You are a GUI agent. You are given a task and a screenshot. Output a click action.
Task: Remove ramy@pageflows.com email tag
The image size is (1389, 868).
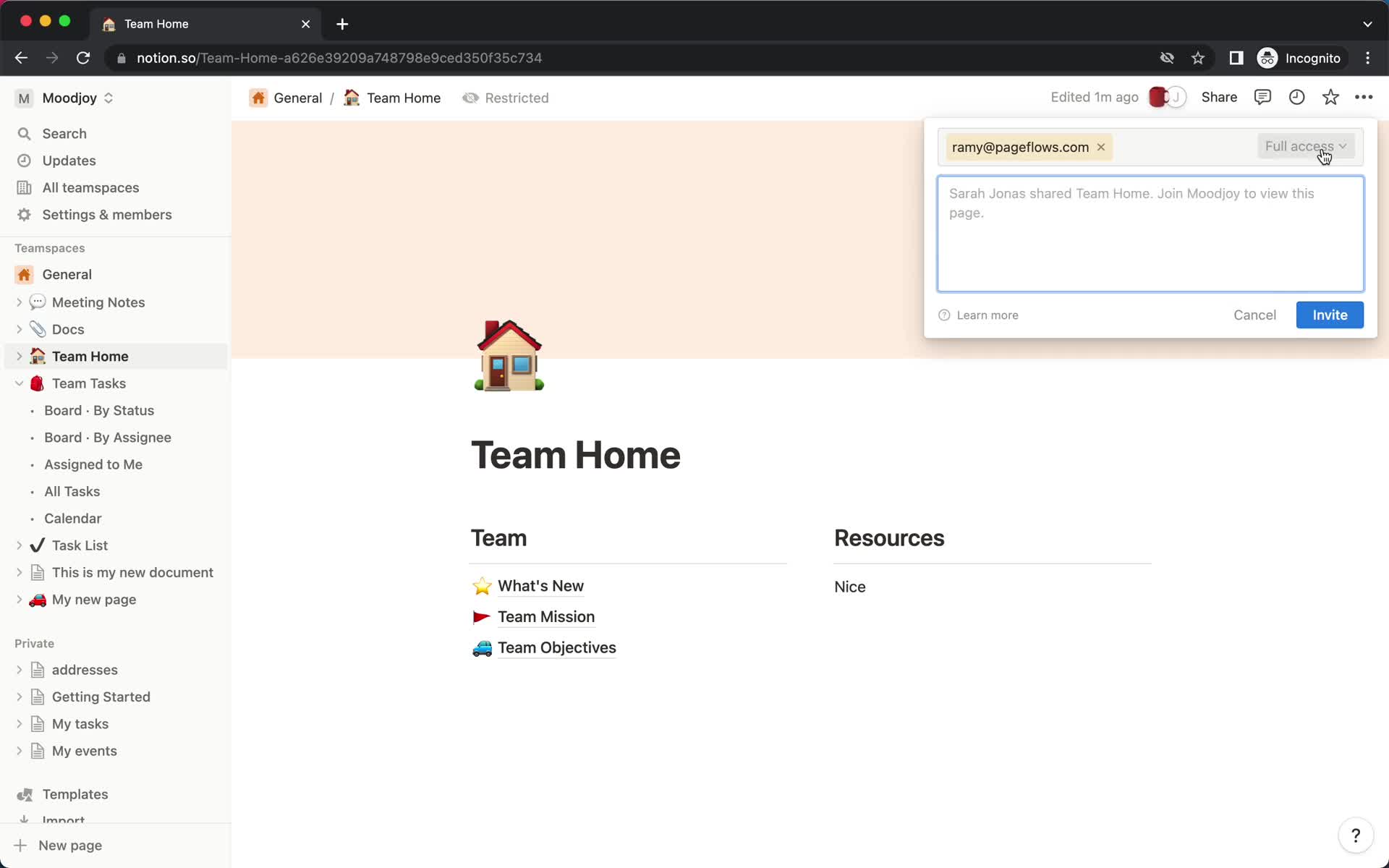(x=1101, y=147)
